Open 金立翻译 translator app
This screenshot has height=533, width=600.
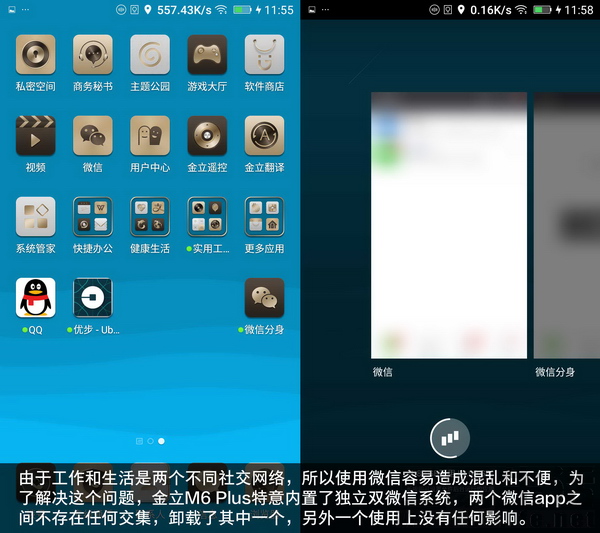coord(264,135)
